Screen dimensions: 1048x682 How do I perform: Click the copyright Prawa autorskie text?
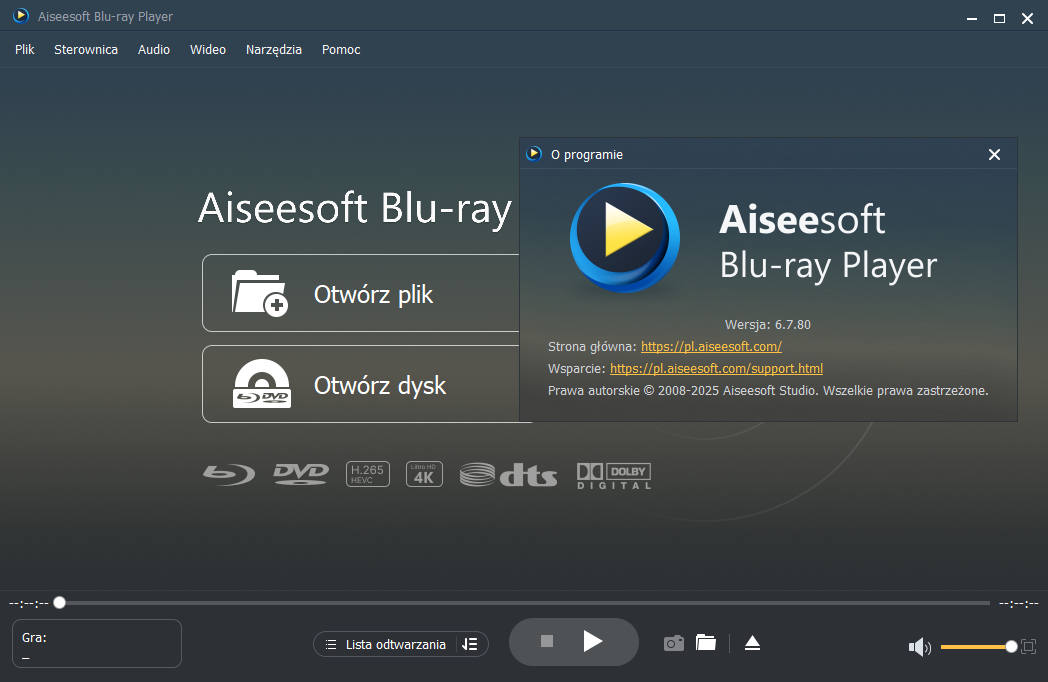click(768, 390)
